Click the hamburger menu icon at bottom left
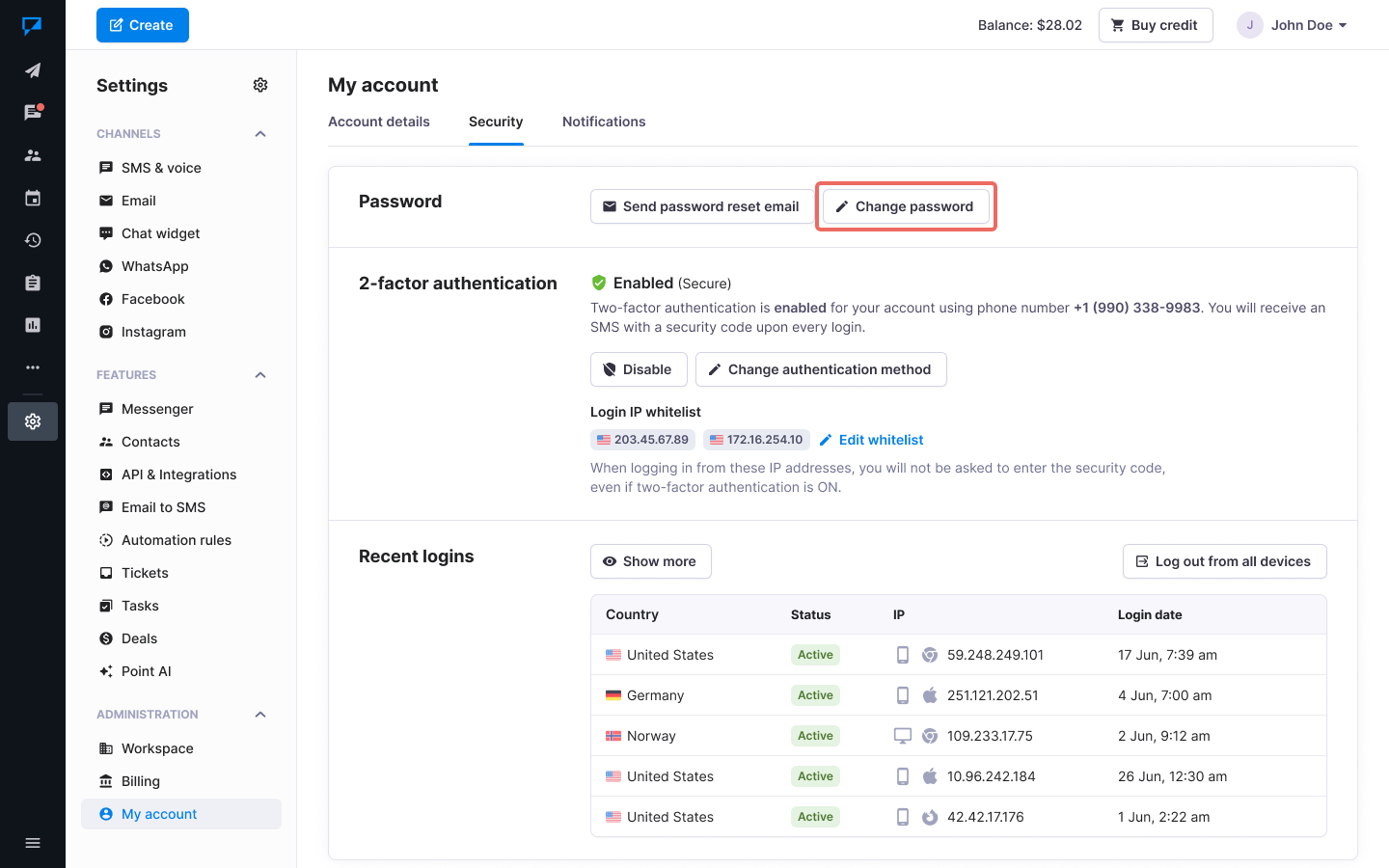The image size is (1389, 868). click(x=33, y=843)
